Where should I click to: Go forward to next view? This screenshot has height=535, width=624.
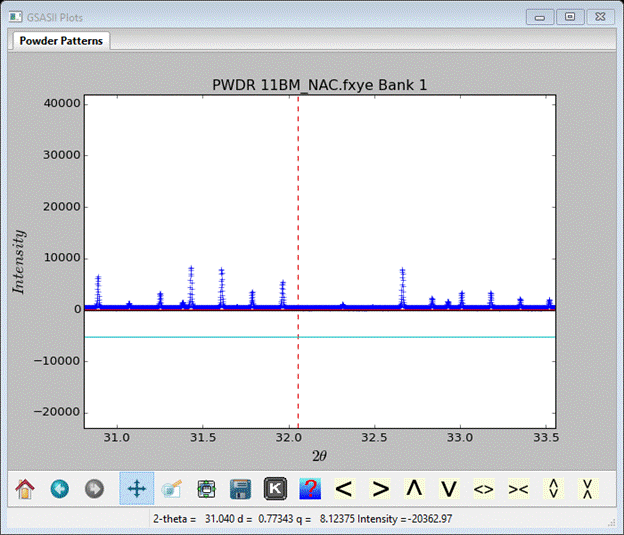click(94, 488)
